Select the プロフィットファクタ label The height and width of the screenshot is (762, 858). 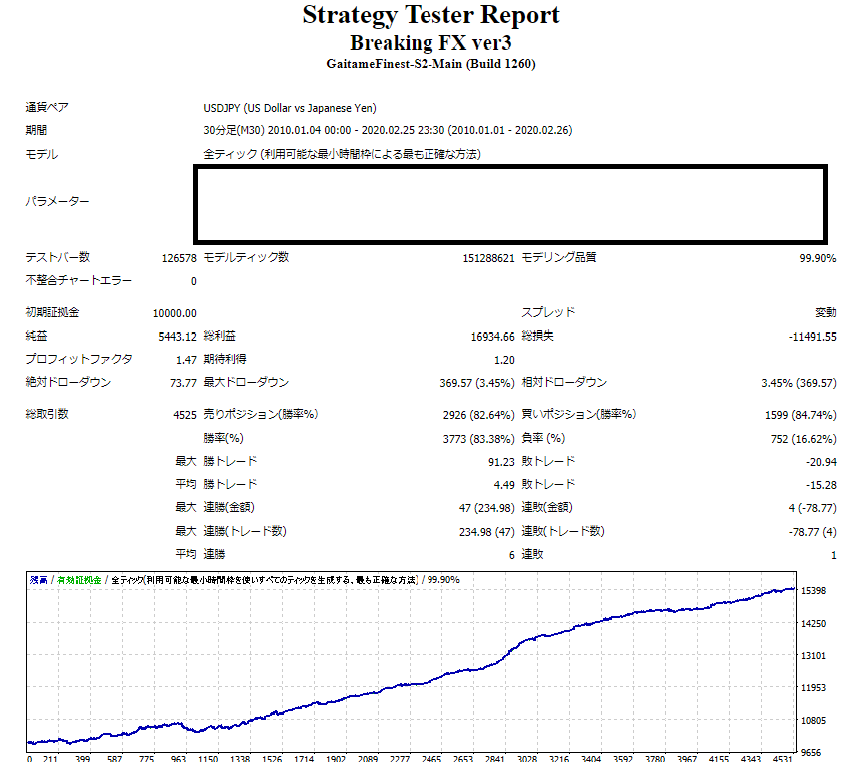point(79,359)
